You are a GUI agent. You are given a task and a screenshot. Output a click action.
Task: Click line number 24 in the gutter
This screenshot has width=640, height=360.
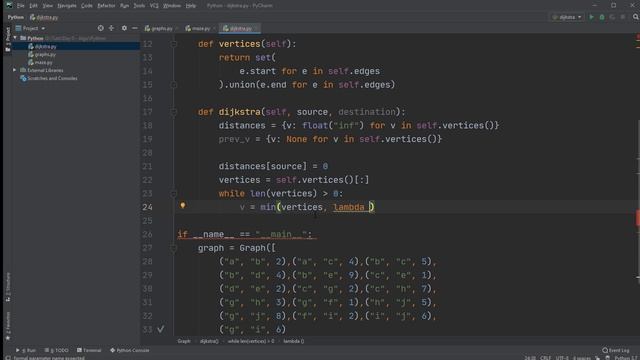pos(147,207)
